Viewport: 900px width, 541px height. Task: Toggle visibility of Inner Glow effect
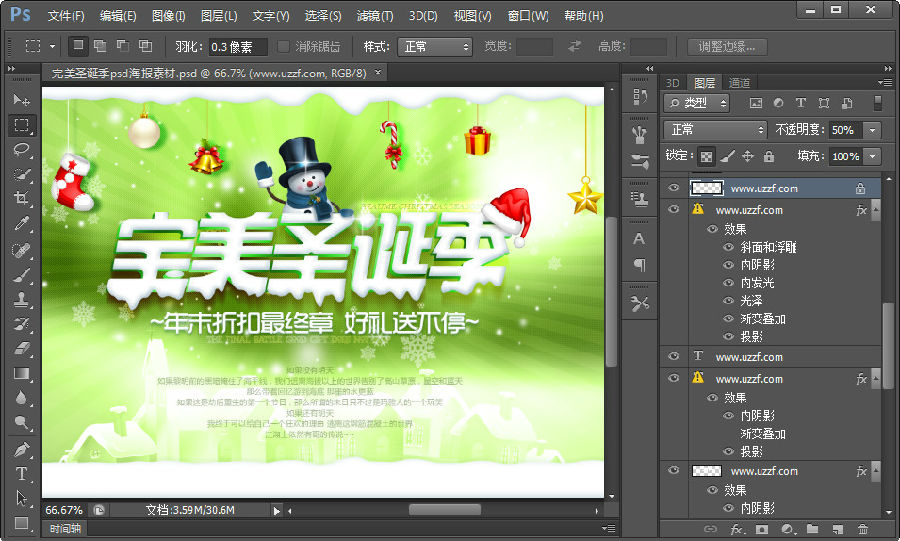click(x=728, y=283)
